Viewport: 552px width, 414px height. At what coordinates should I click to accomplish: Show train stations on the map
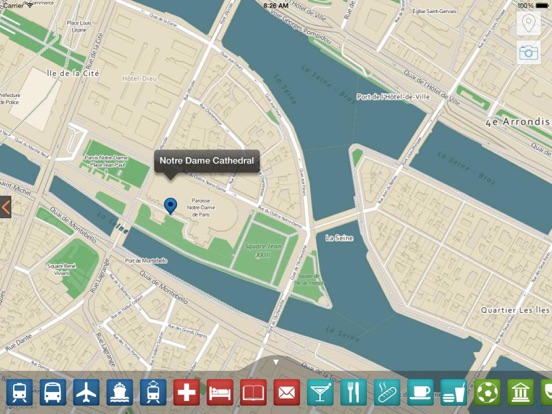point(19,392)
